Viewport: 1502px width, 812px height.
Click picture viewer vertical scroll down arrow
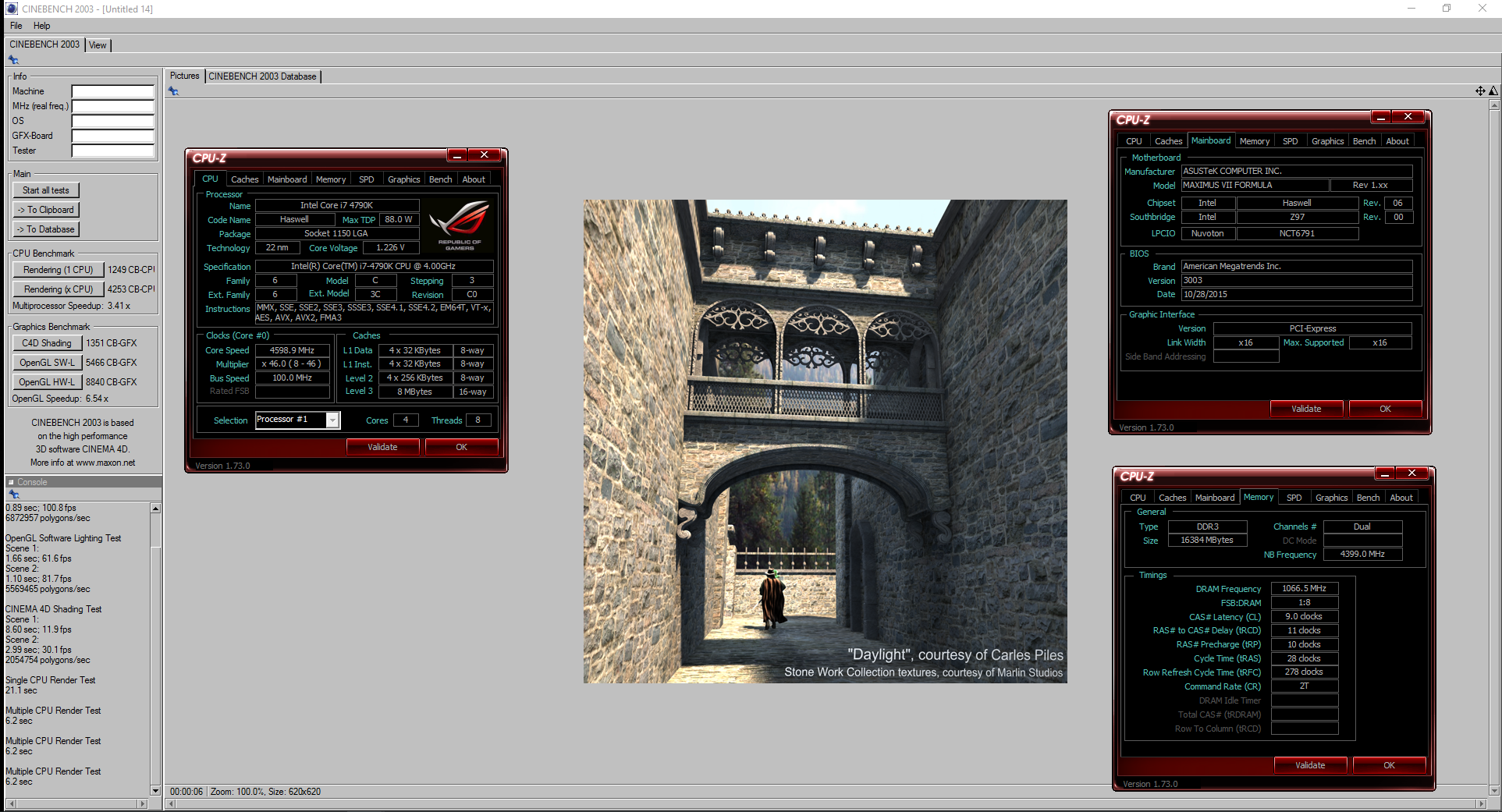point(1493,791)
